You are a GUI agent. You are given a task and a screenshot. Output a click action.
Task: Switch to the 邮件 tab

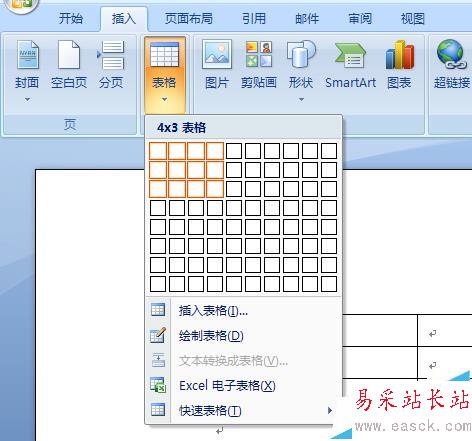point(307,19)
